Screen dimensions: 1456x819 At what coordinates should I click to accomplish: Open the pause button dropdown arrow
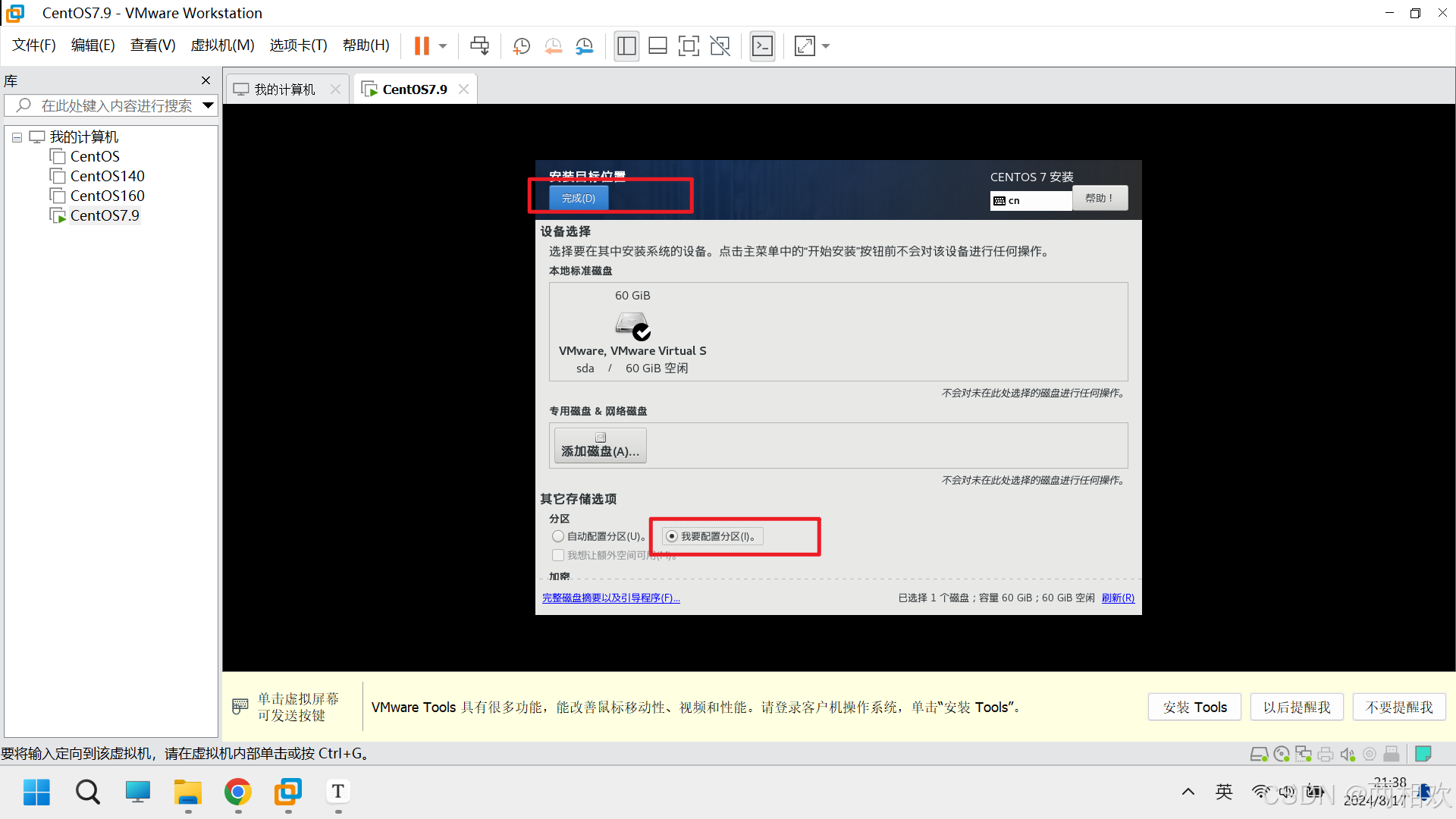click(x=443, y=46)
